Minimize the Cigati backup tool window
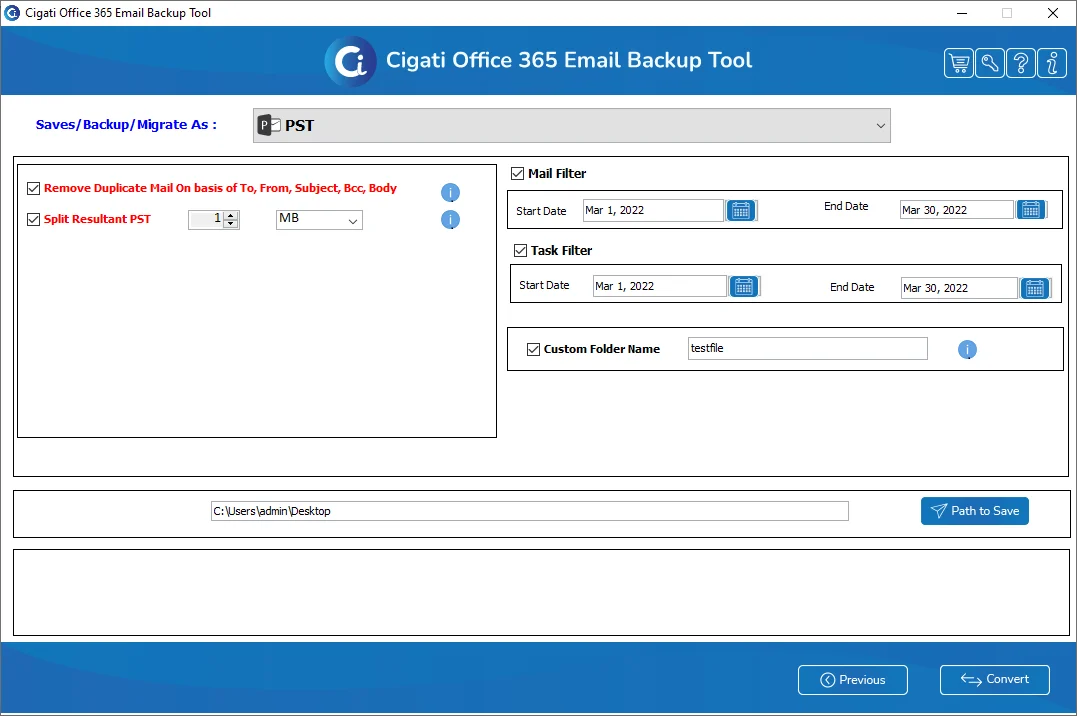This screenshot has width=1077, height=716. pos(962,13)
